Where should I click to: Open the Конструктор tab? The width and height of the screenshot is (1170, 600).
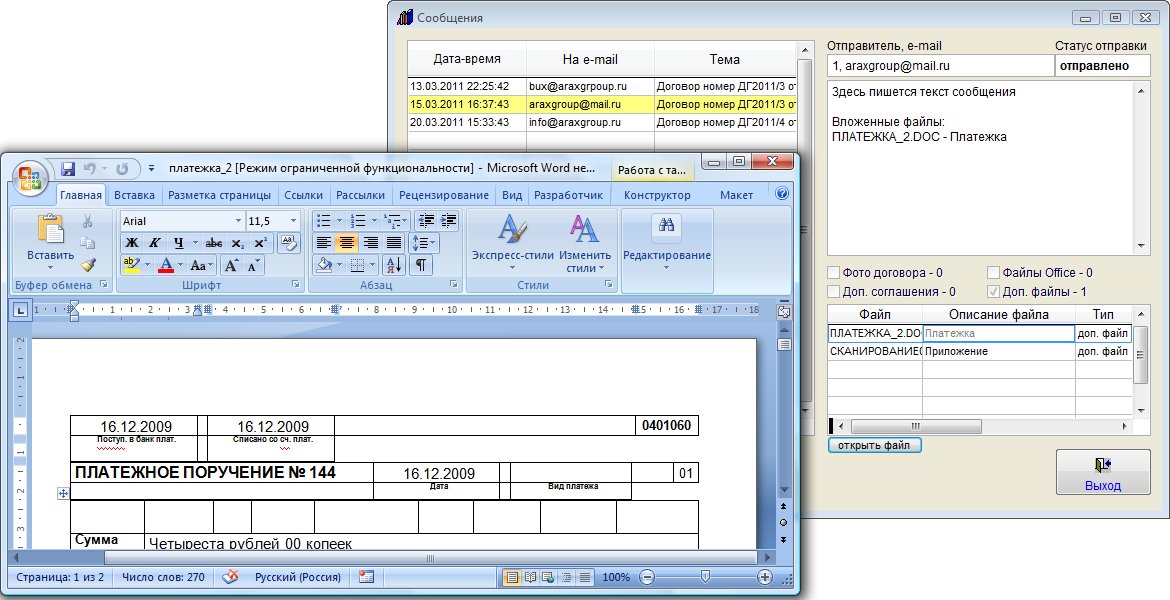(x=657, y=195)
